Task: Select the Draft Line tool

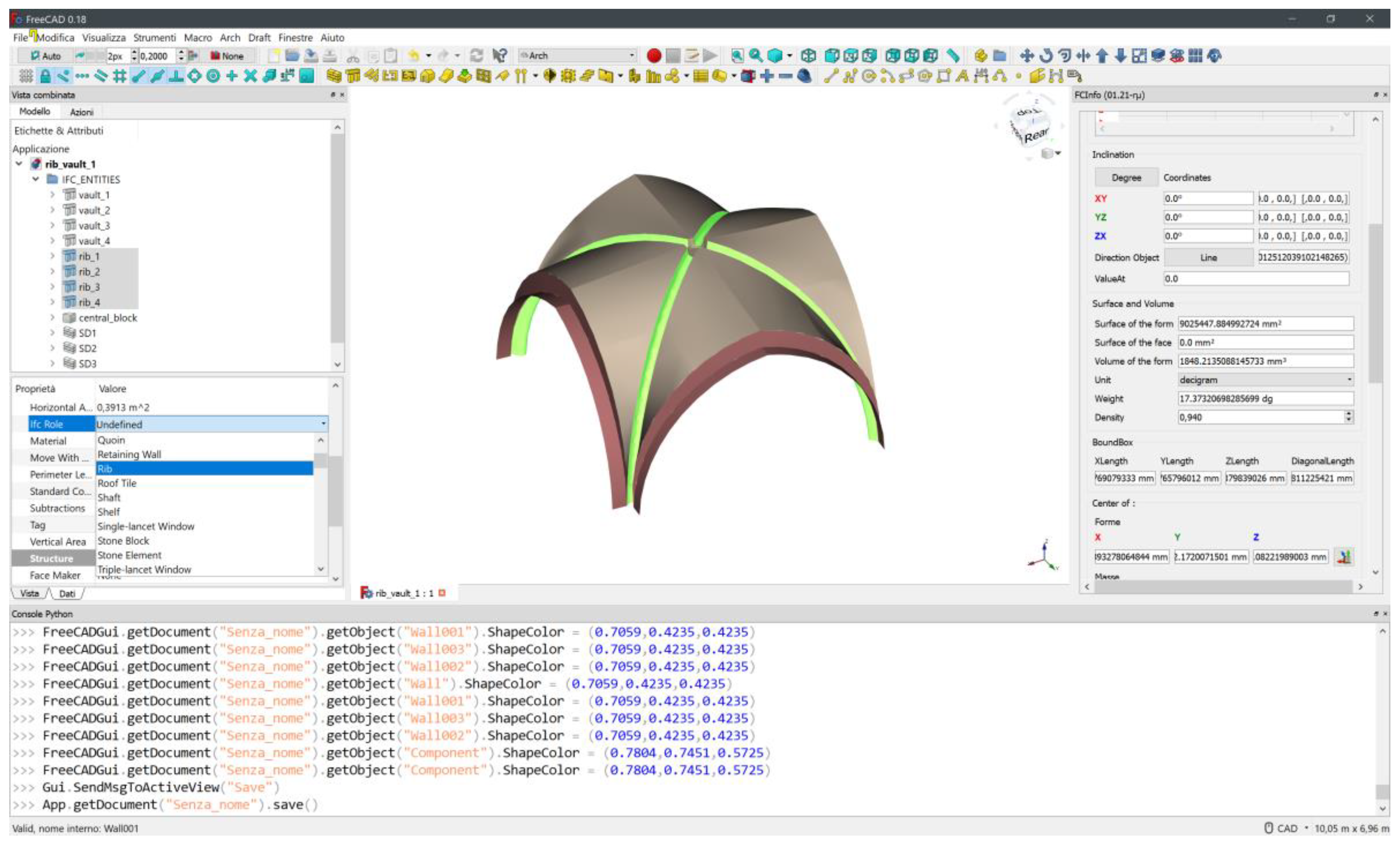Action: (x=831, y=76)
